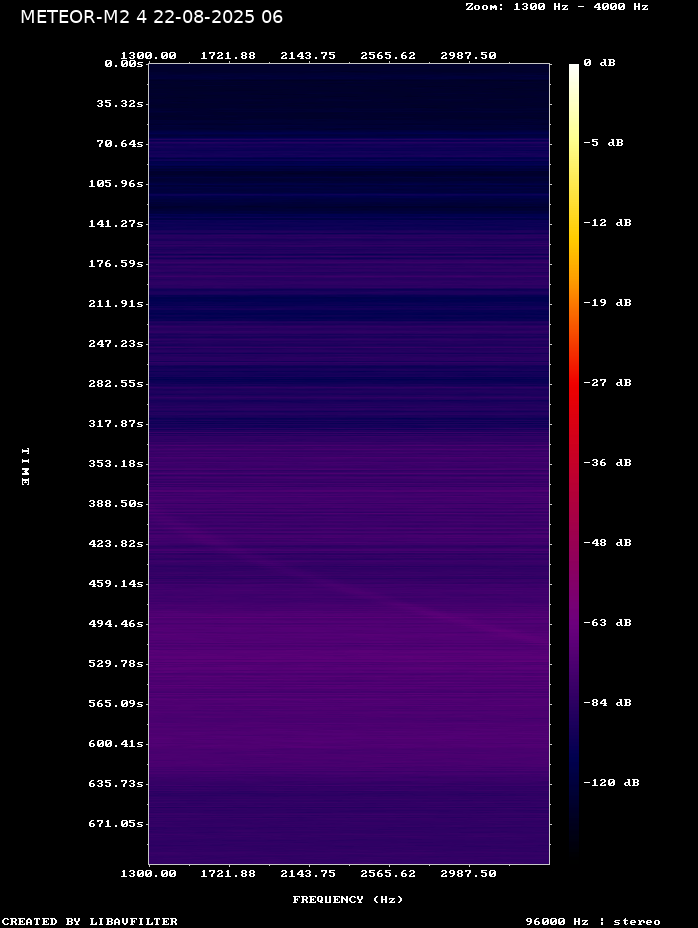Click the '247.23s' time label
The width and height of the screenshot is (698, 928).
coord(116,343)
